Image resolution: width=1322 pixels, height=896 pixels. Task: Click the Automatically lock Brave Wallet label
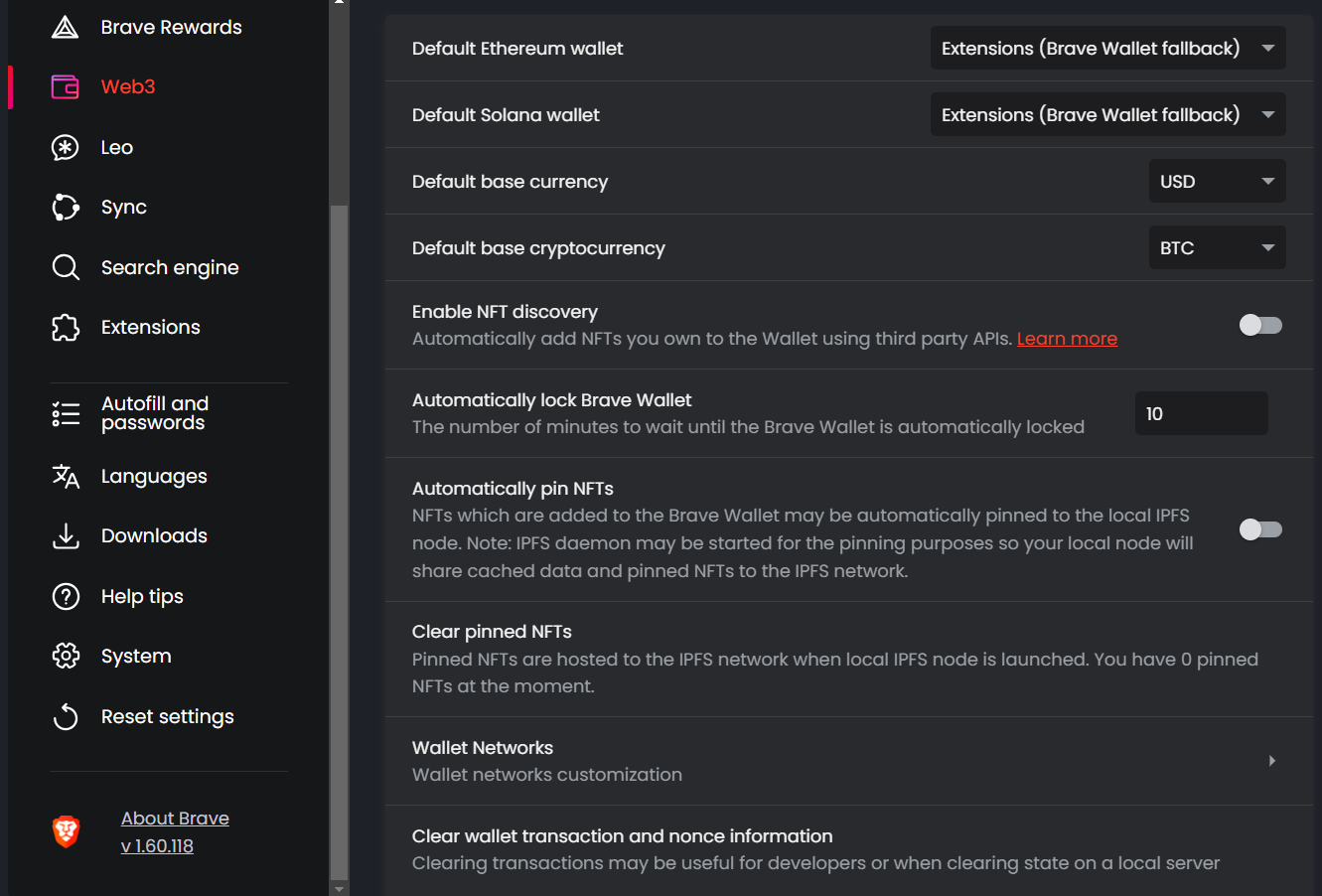[x=552, y=400]
